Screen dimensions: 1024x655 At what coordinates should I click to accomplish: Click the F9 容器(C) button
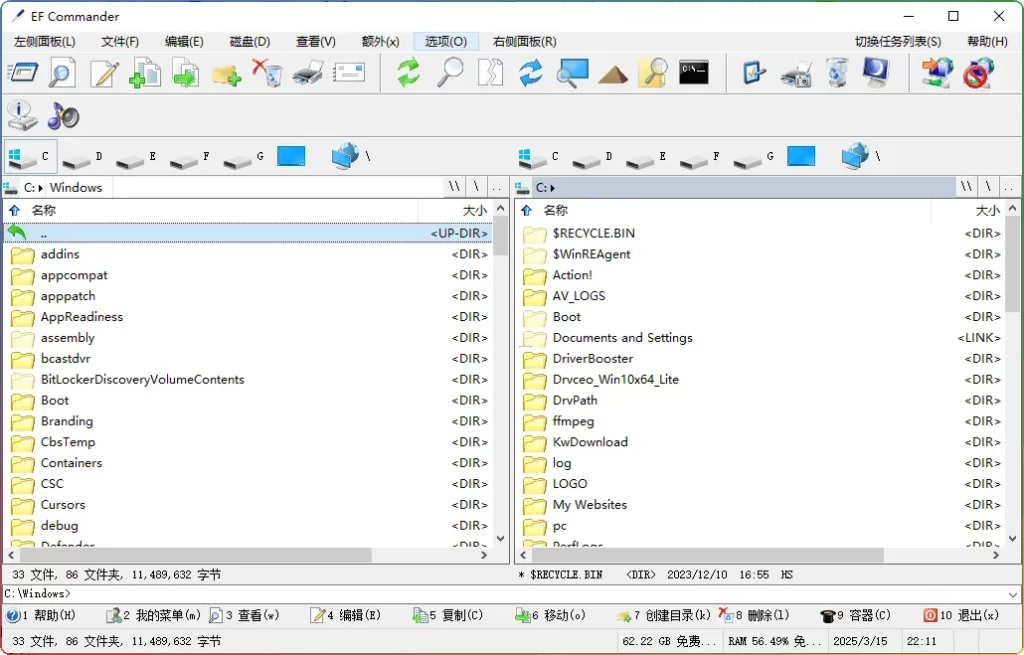point(856,615)
